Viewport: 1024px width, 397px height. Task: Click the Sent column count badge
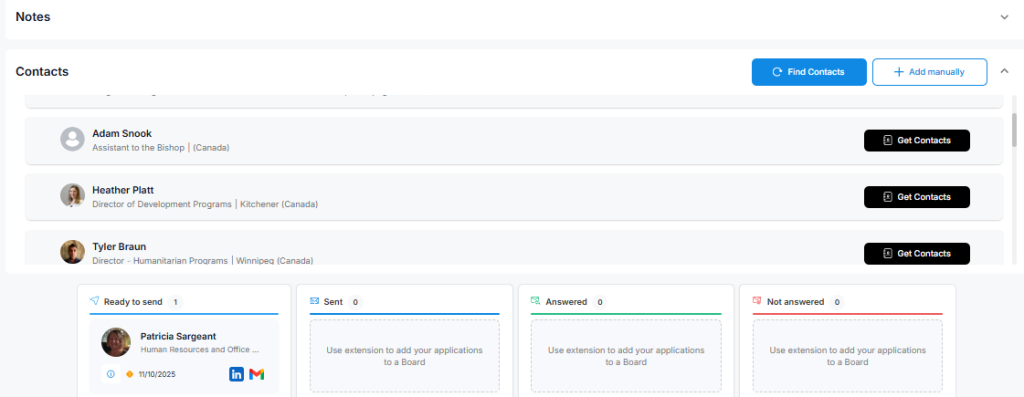tap(355, 302)
